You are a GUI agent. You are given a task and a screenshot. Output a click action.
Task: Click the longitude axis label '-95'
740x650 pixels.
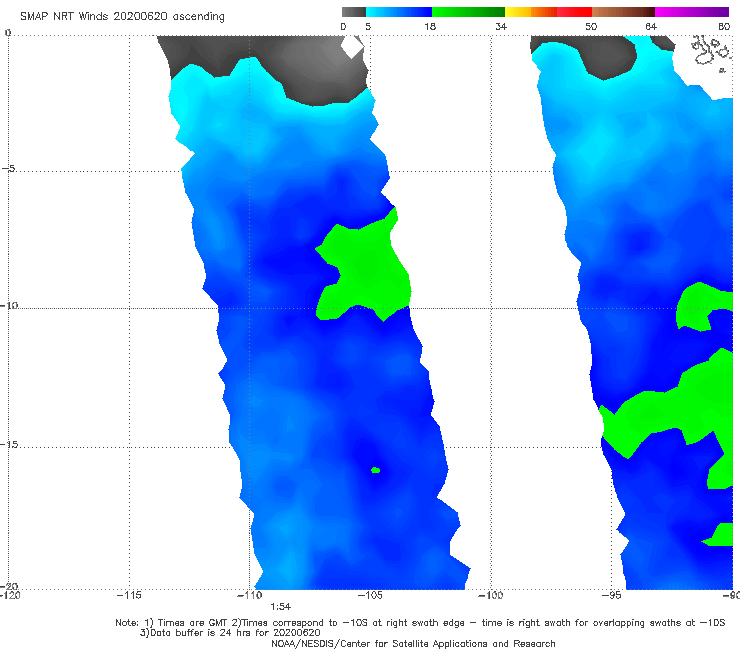pos(612,595)
